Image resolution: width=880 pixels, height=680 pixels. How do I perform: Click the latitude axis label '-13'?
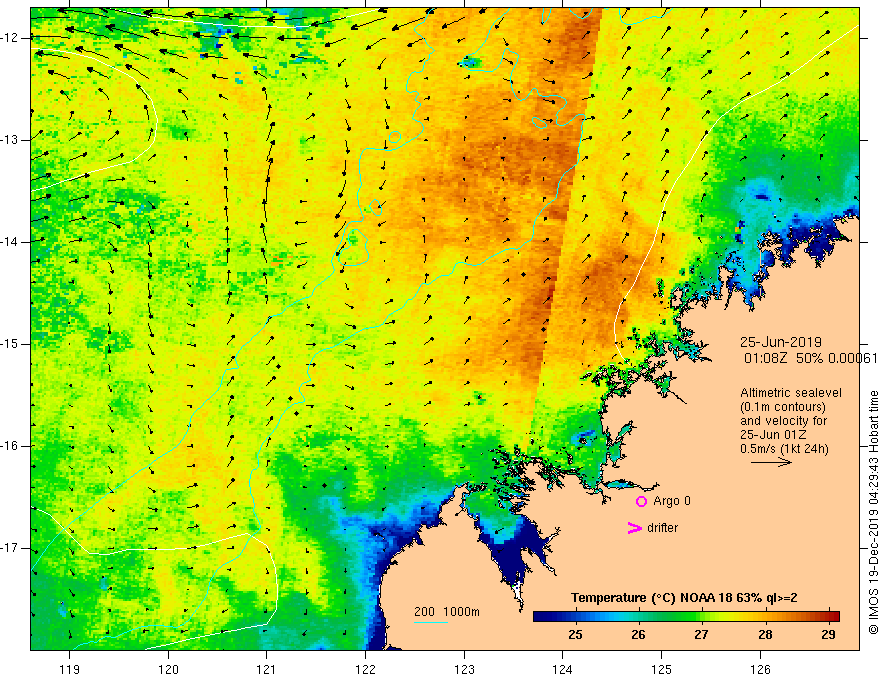11,140
